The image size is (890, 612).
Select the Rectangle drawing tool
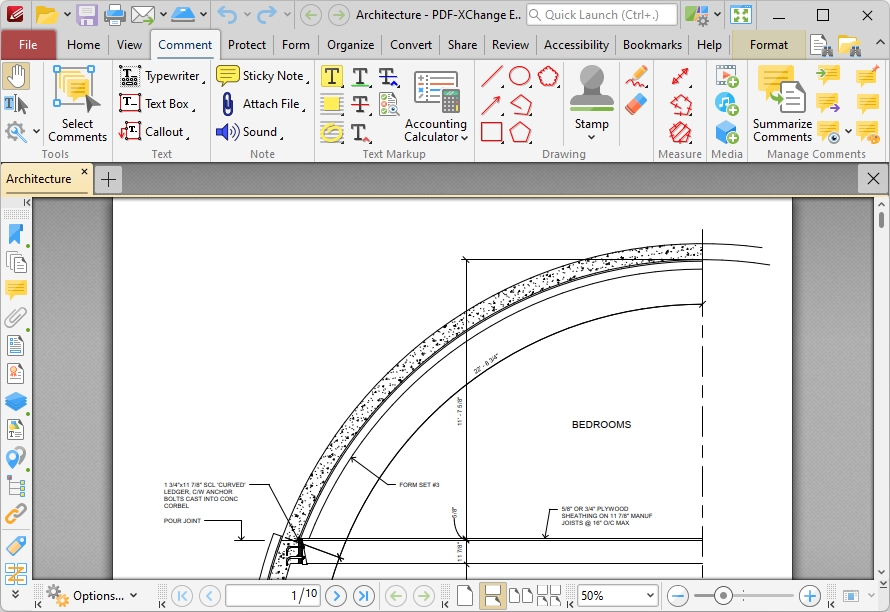click(x=492, y=132)
